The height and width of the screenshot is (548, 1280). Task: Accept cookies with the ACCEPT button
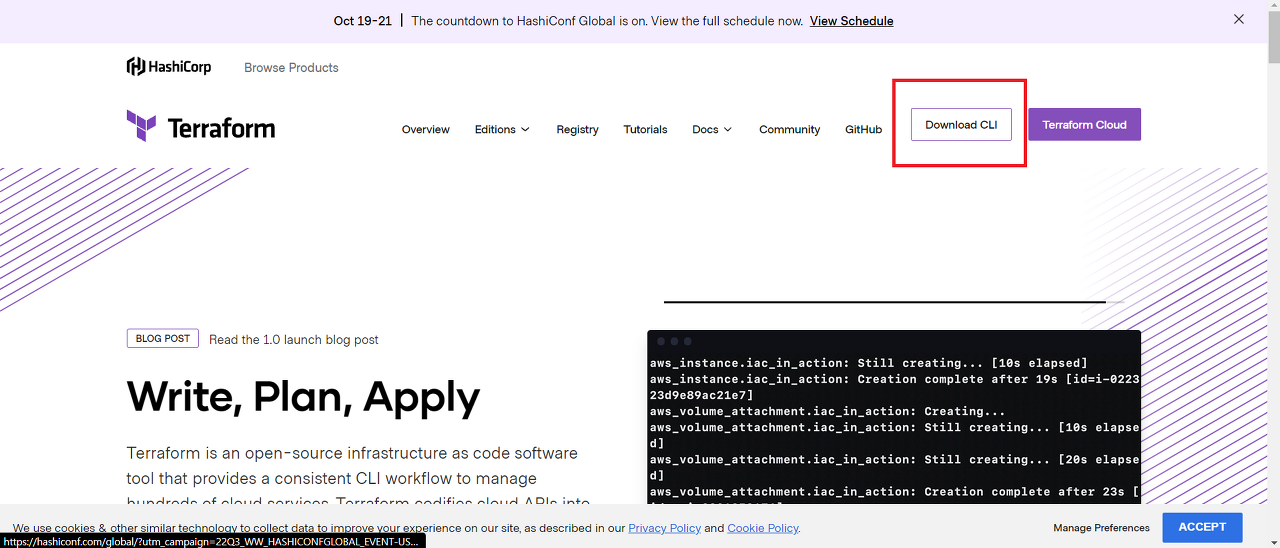point(1202,527)
